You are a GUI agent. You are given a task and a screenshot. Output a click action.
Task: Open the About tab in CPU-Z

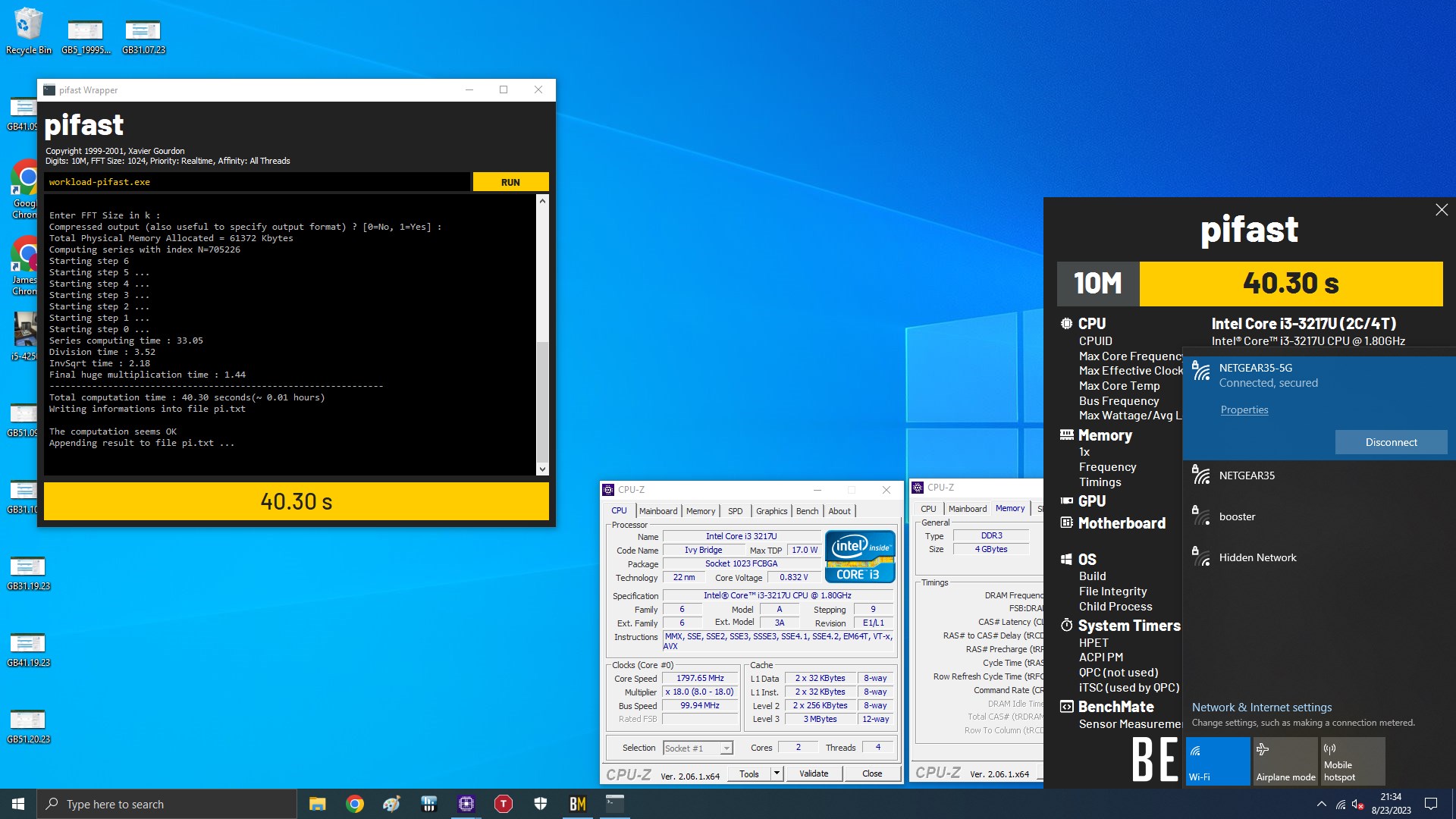click(839, 511)
